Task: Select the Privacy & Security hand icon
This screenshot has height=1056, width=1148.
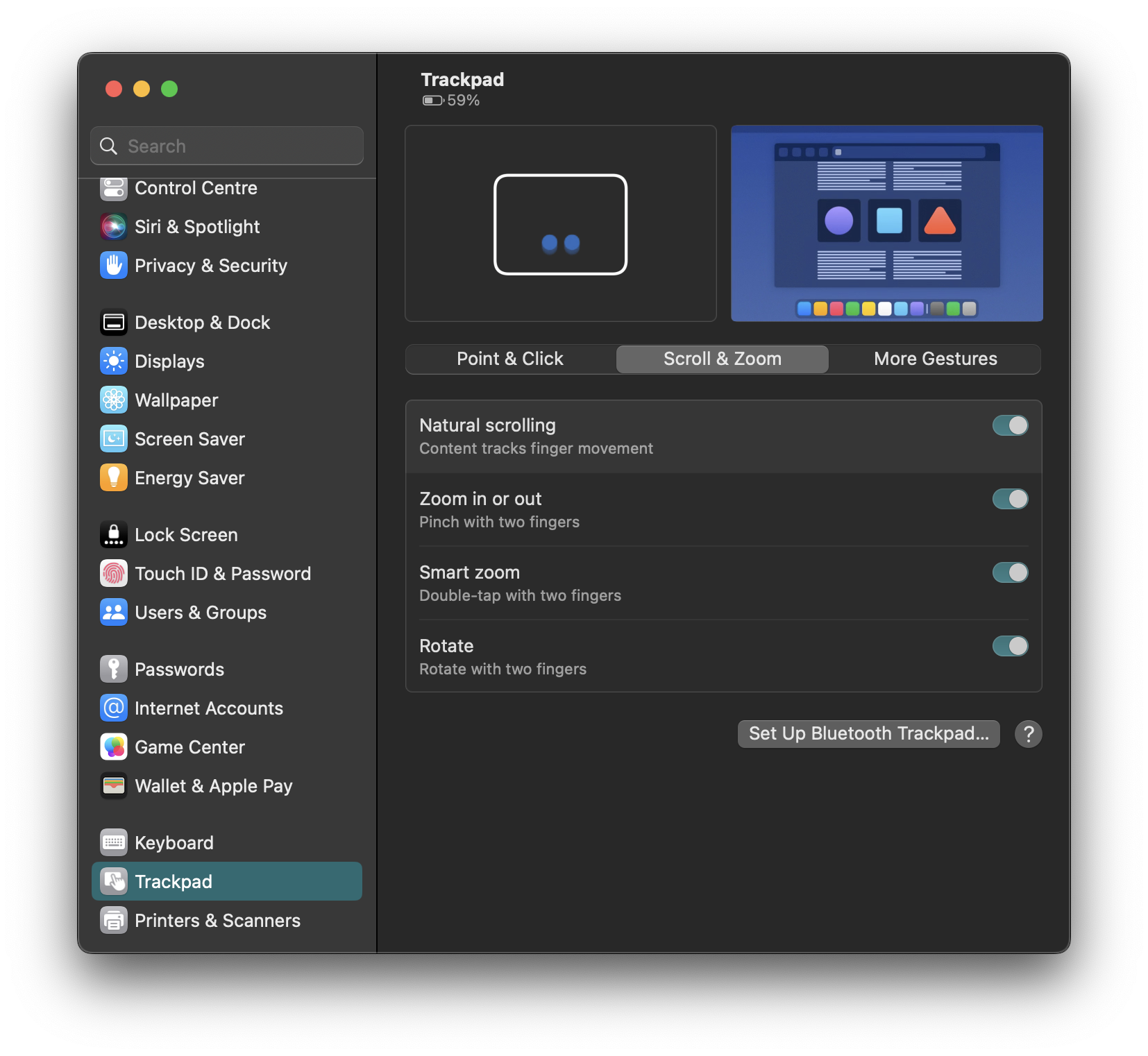Action: click(x=114, y=266)
